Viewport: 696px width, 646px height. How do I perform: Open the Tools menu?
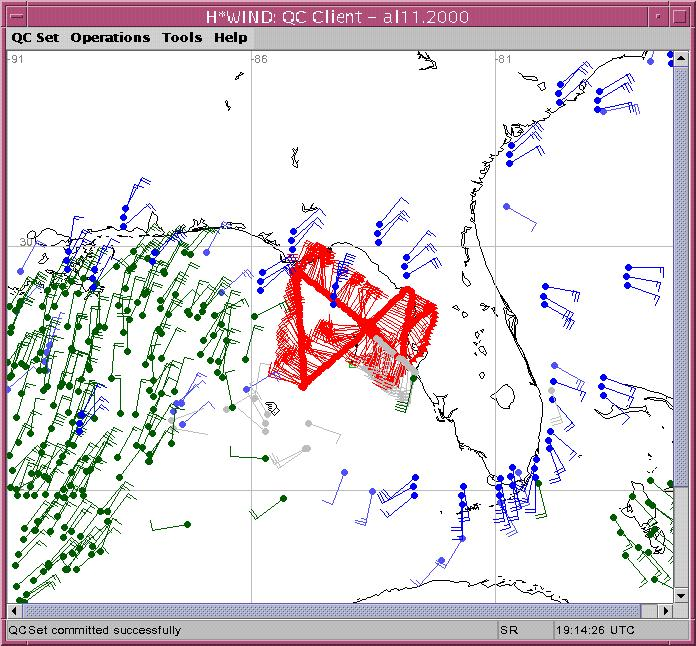[x=182, y=38]
